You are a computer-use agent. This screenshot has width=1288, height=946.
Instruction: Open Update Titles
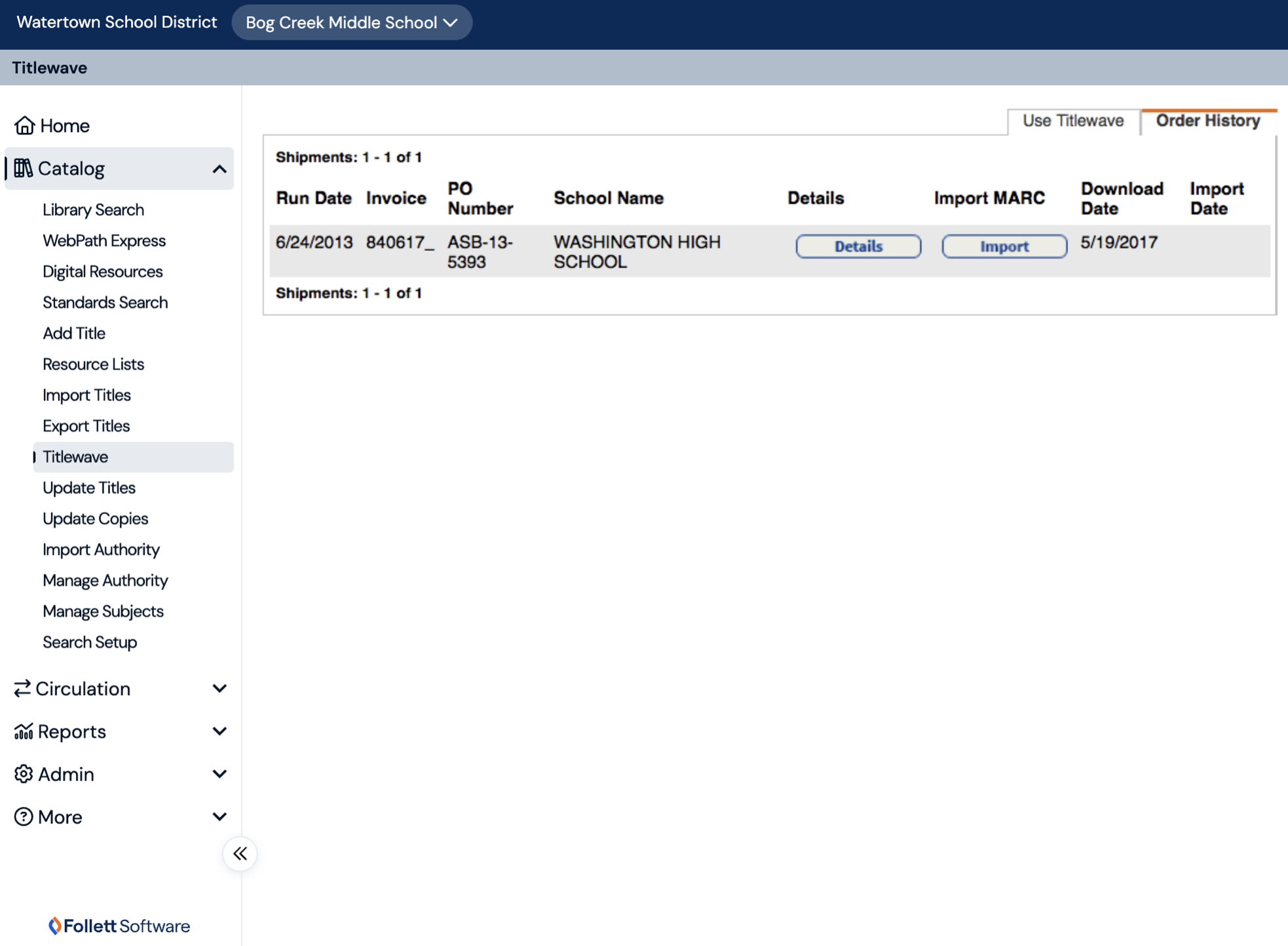pyautogui.click(x=88, y=487)
